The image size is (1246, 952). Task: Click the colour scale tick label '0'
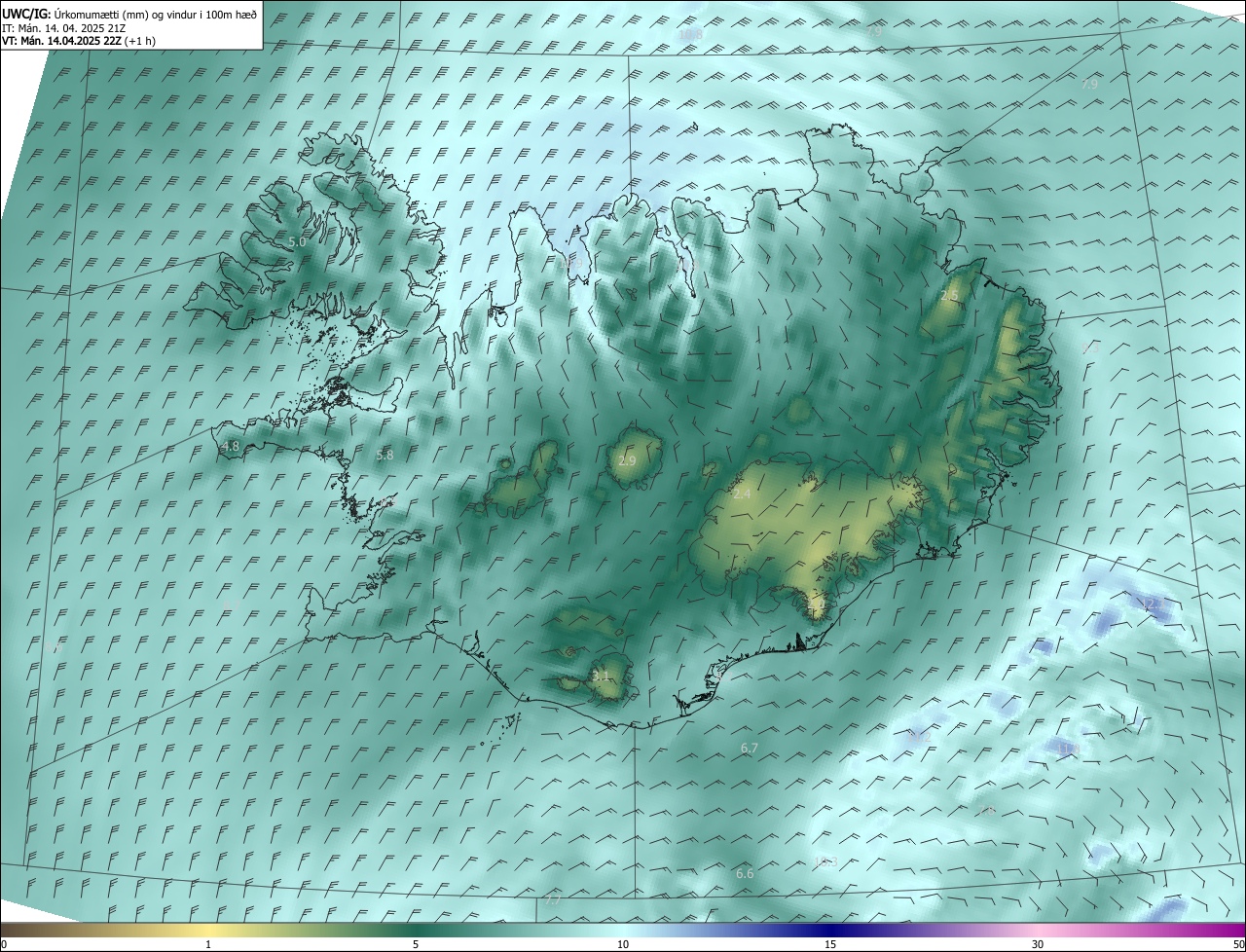(4, 944)
